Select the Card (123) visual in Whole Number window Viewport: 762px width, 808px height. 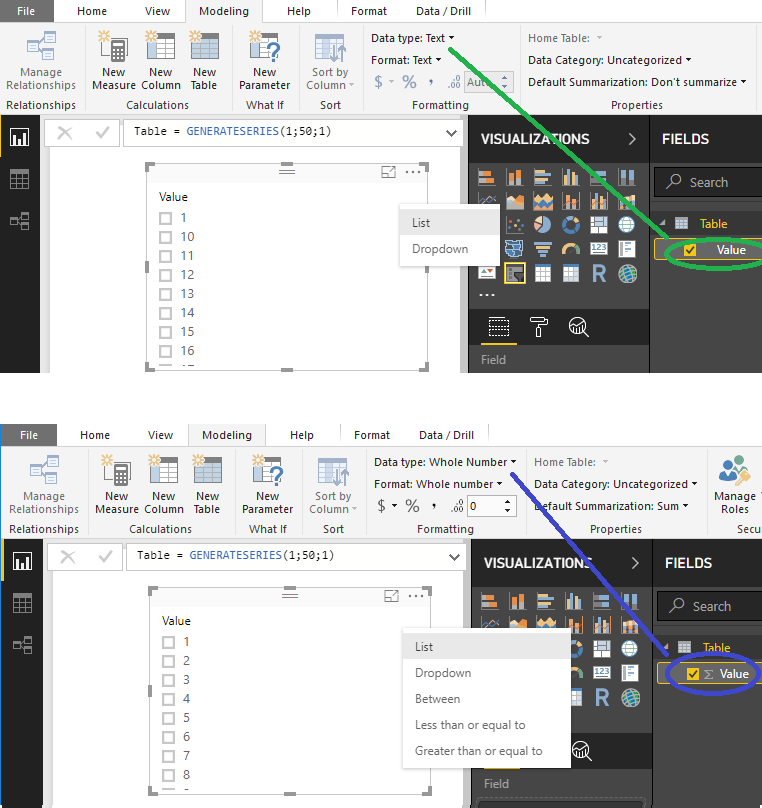point(602,672)
